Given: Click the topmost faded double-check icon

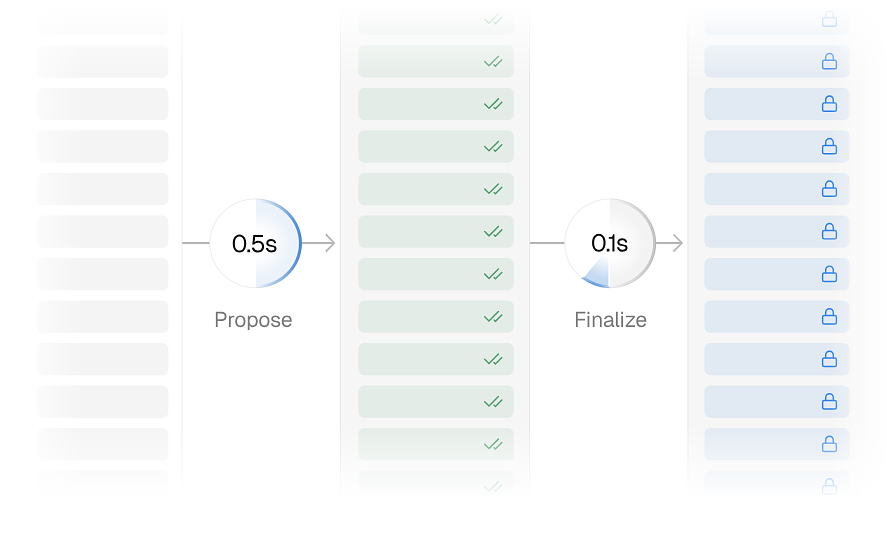Looking at the screenshot, I should click(x=493, y=19).
